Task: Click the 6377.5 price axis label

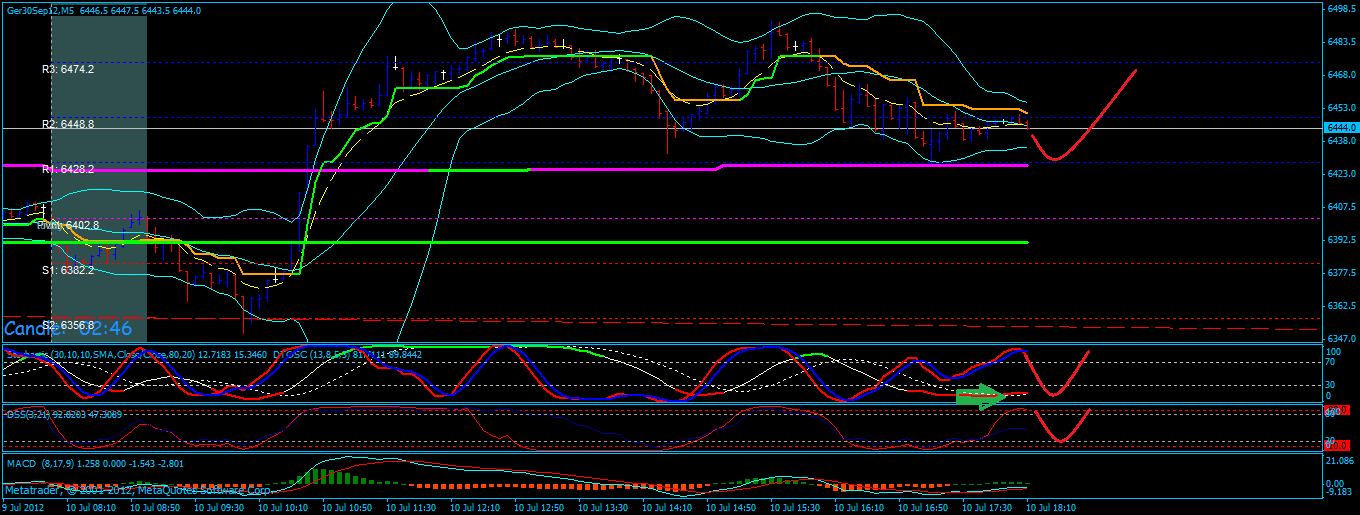Action: (x=1341, y=273)
